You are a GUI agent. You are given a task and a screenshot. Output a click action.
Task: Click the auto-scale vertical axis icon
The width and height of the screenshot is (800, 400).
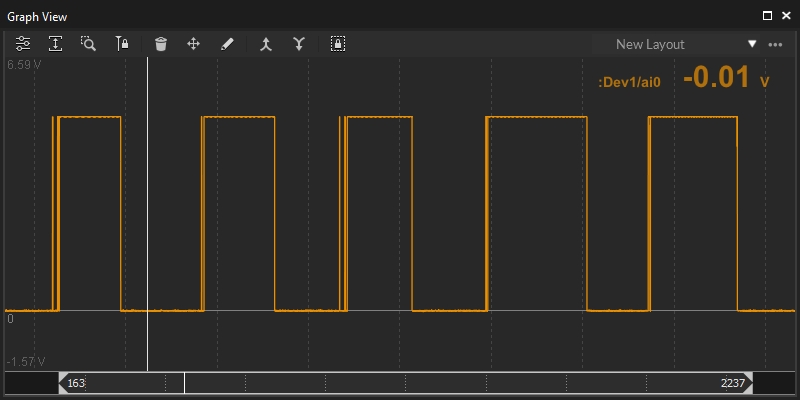coord(56,44)
